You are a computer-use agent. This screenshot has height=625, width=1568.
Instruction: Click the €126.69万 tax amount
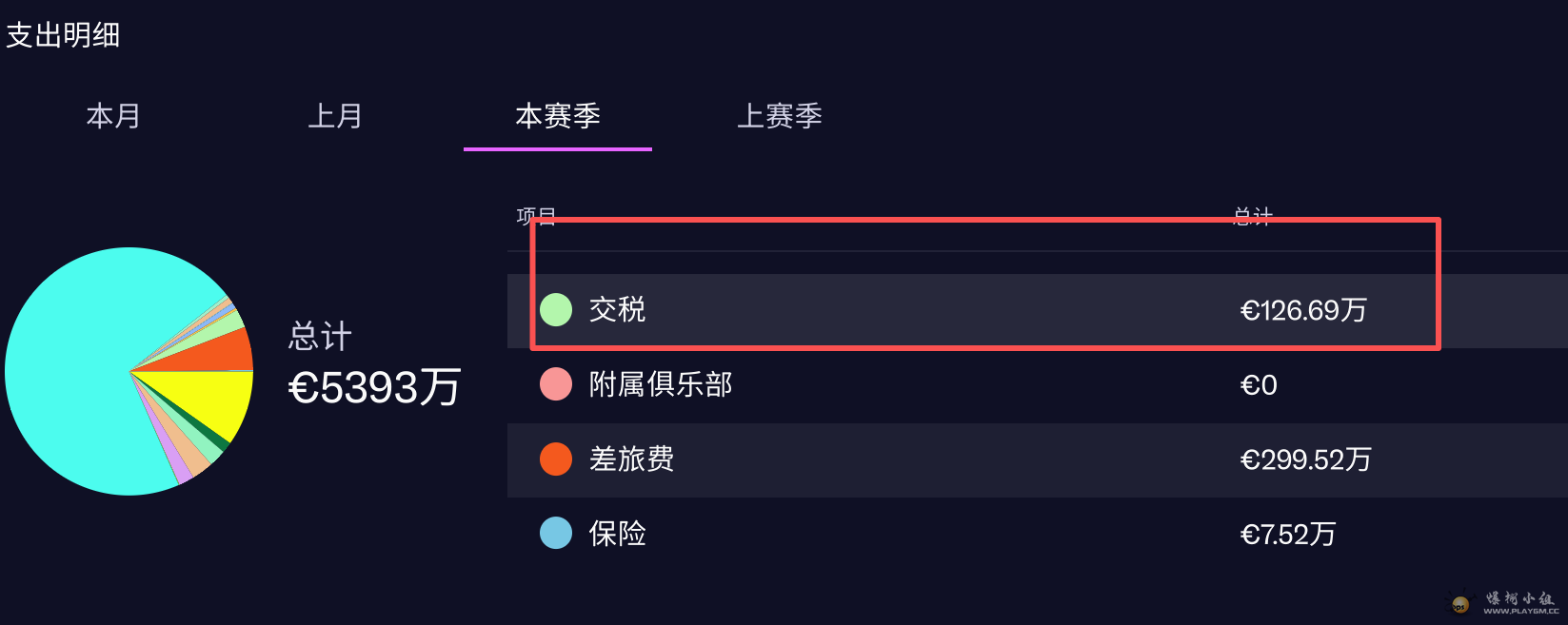1303,310
